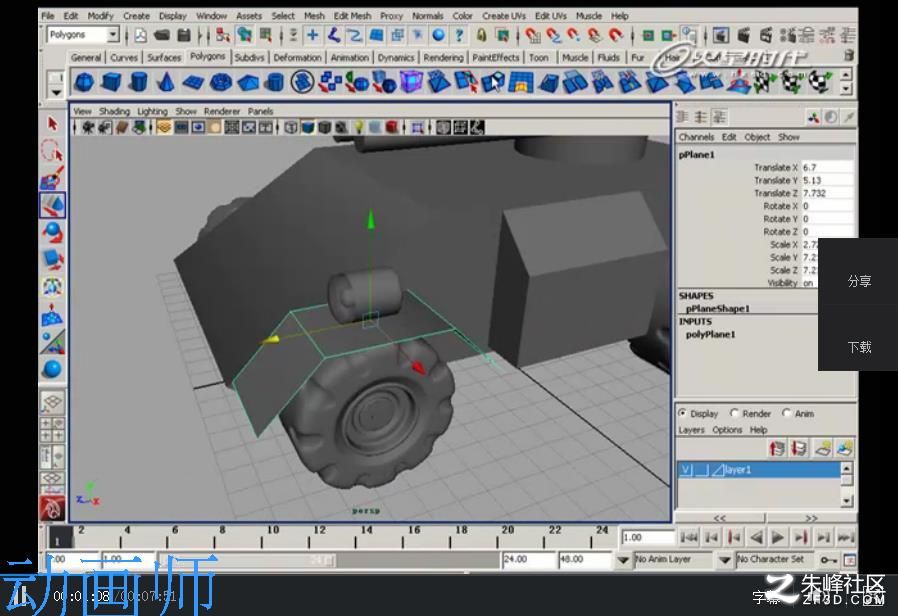This screenshot has height=616, width=898.
Task: Create a polygon cube from the shelf
Action: tap(111, 82)
